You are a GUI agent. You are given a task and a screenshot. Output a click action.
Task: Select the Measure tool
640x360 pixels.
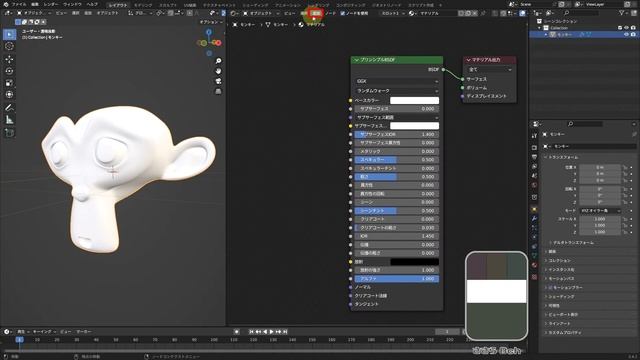(9, 120)
